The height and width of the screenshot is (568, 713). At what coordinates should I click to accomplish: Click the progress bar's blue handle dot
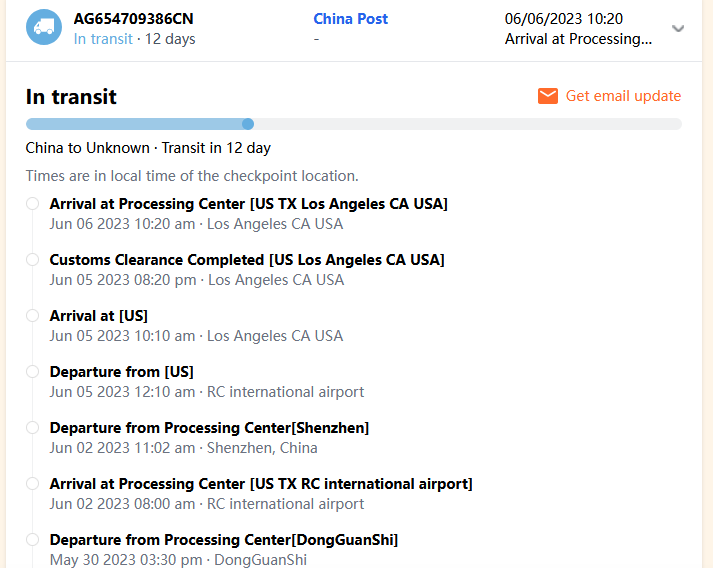pyautogui.click(x=248, y=124)
